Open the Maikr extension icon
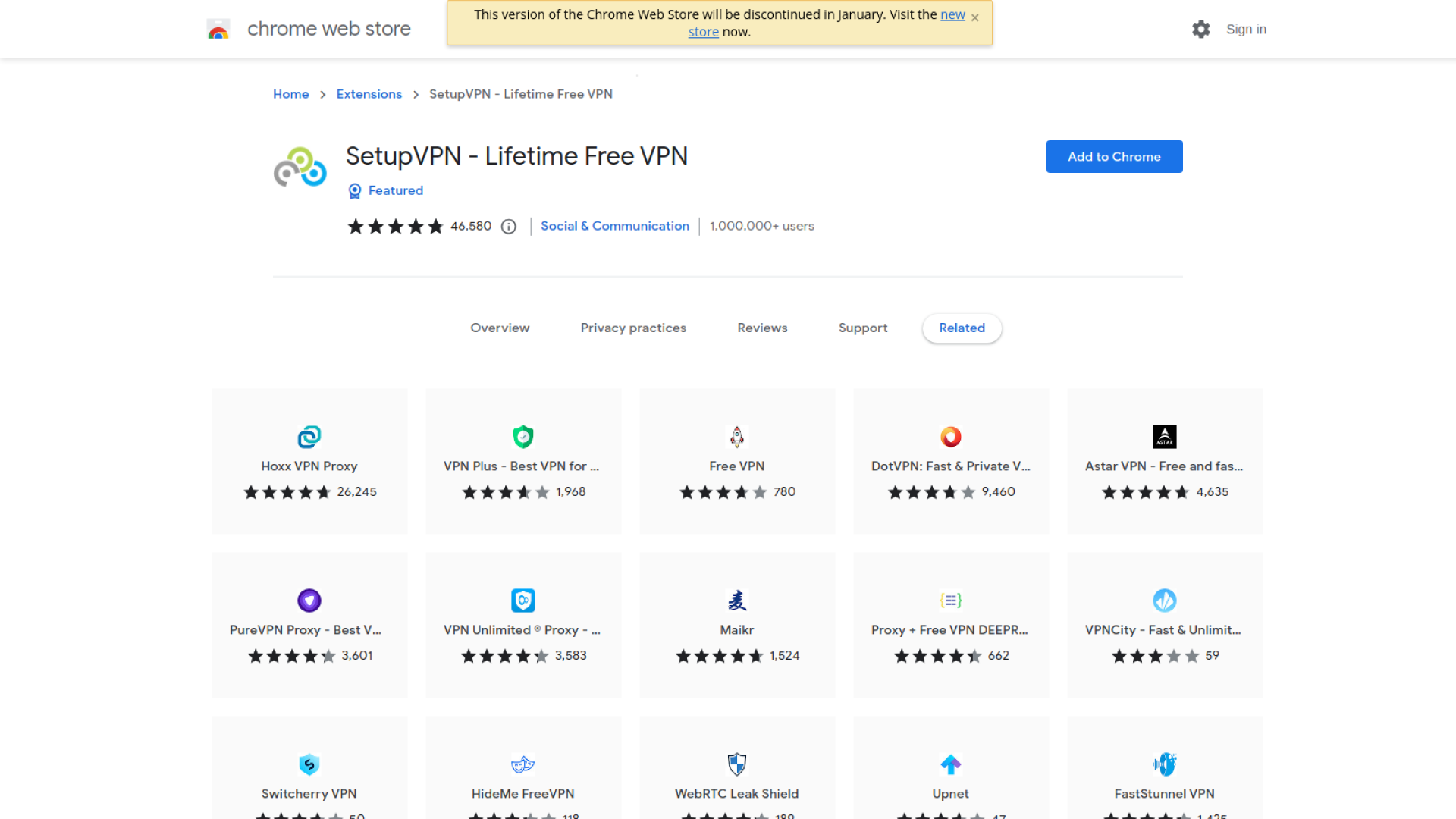This screenshot has height=819, width=1456. point(737,601)
